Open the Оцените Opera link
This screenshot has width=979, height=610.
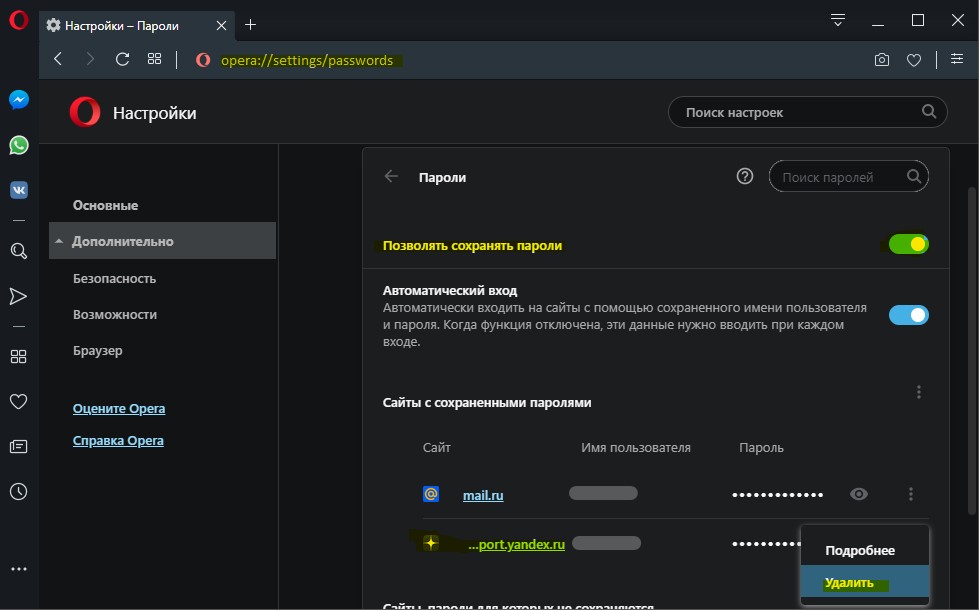click(x=119, y=408)
